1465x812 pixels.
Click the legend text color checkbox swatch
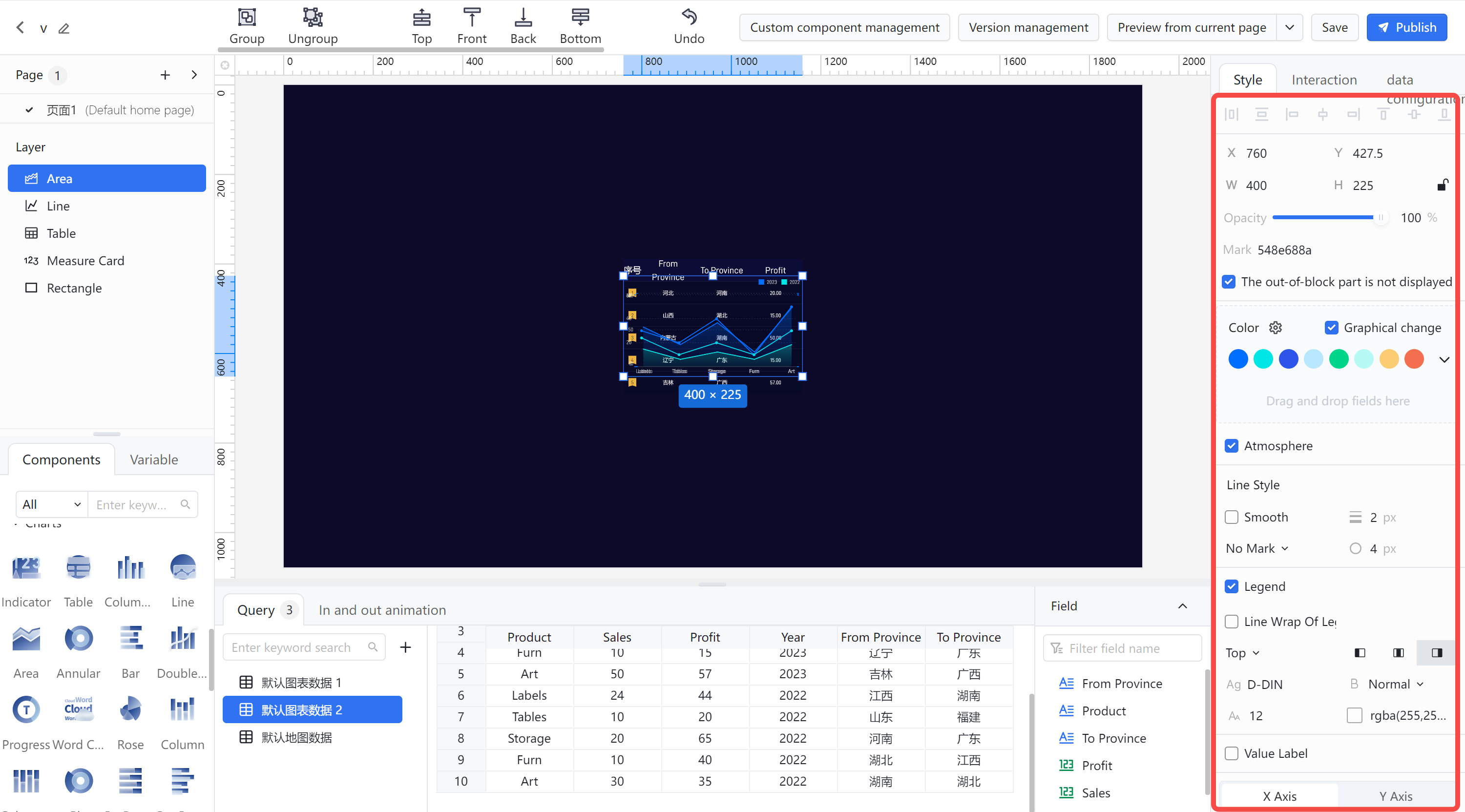click(x=1355, y=715)
